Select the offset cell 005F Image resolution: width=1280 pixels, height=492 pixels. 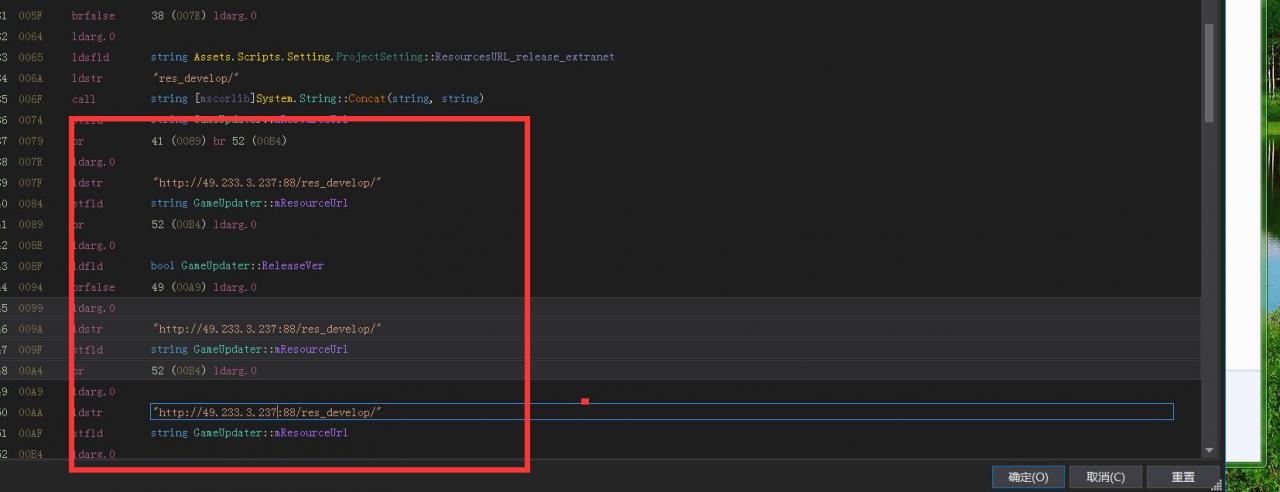click(31, 16)
